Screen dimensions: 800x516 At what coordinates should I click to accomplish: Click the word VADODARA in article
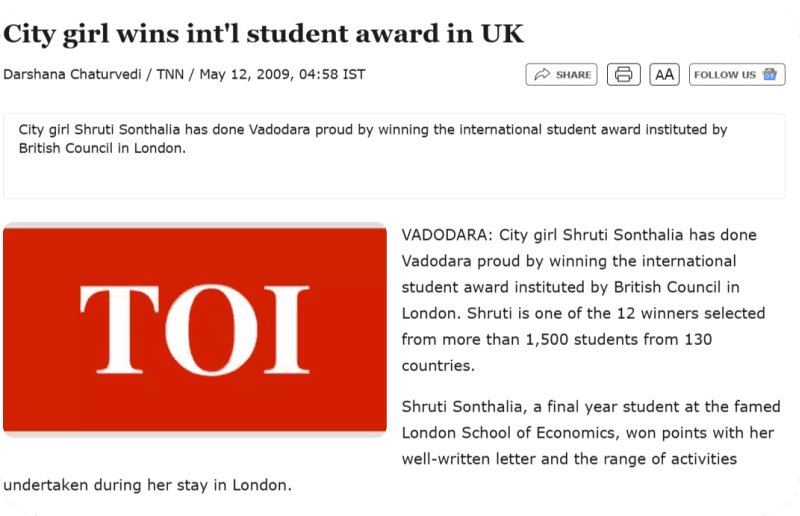(447, 235)
